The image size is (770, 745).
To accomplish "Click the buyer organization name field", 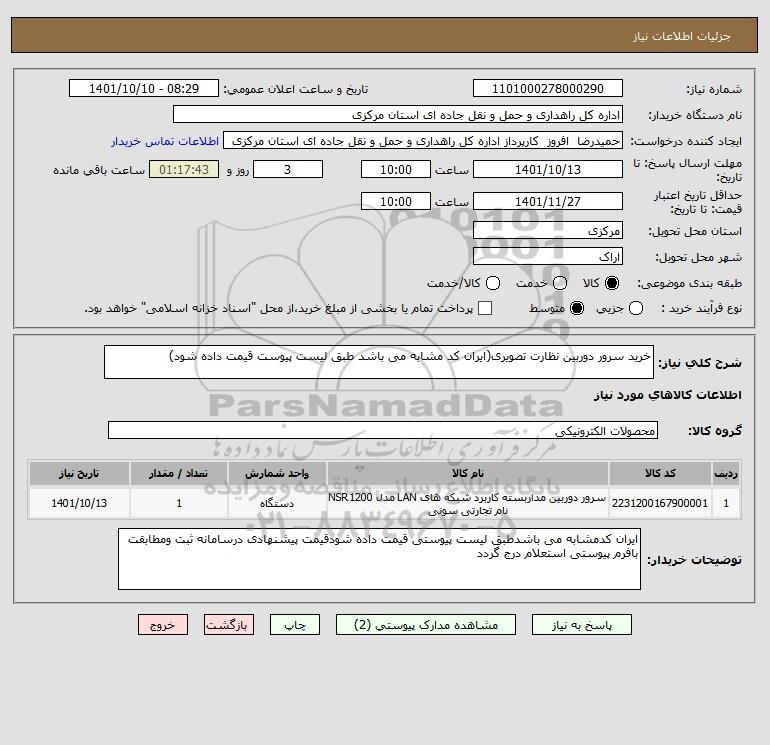I will pos(398,114).
